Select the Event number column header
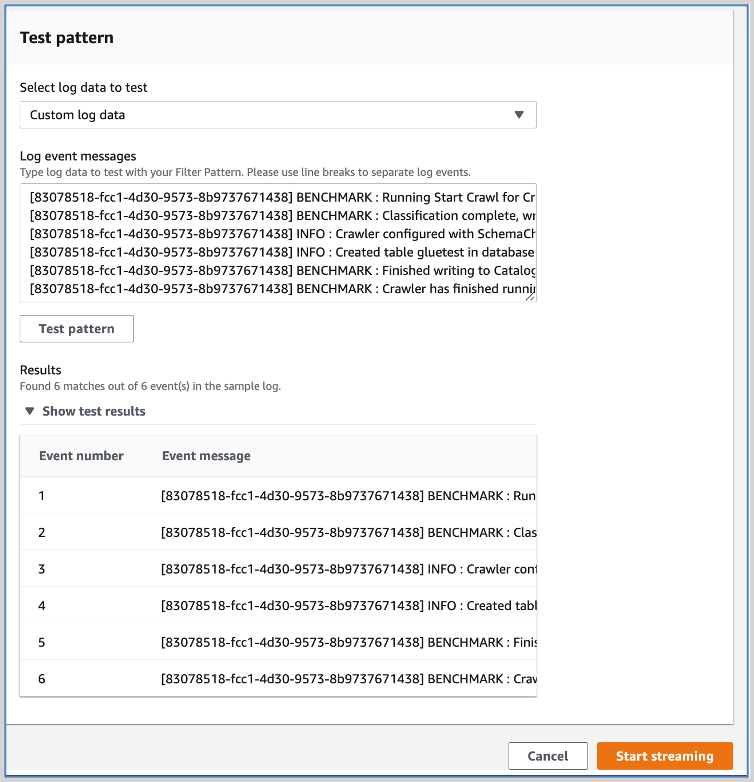This screenshot has height=782, width=754. click(81, 456)
